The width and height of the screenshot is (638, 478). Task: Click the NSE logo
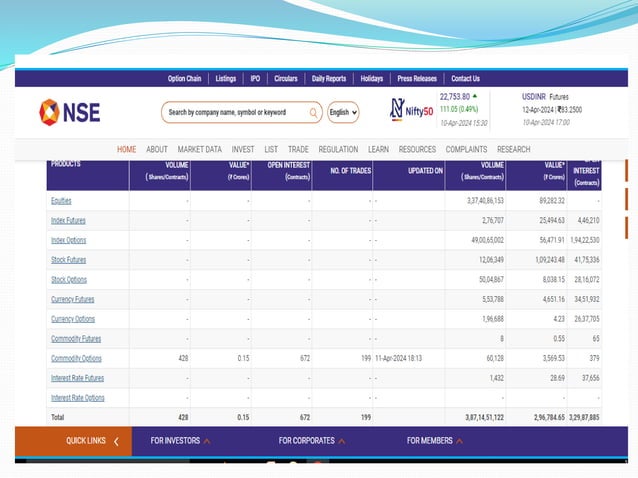[70, 112]
